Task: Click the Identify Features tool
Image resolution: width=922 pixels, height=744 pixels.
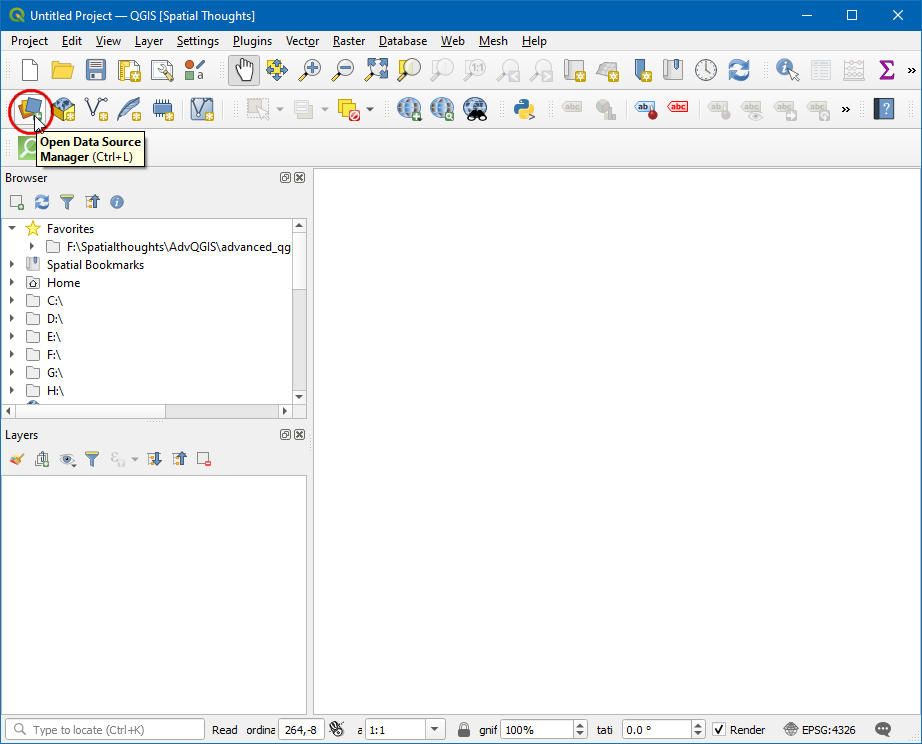Action: (788, 70)
